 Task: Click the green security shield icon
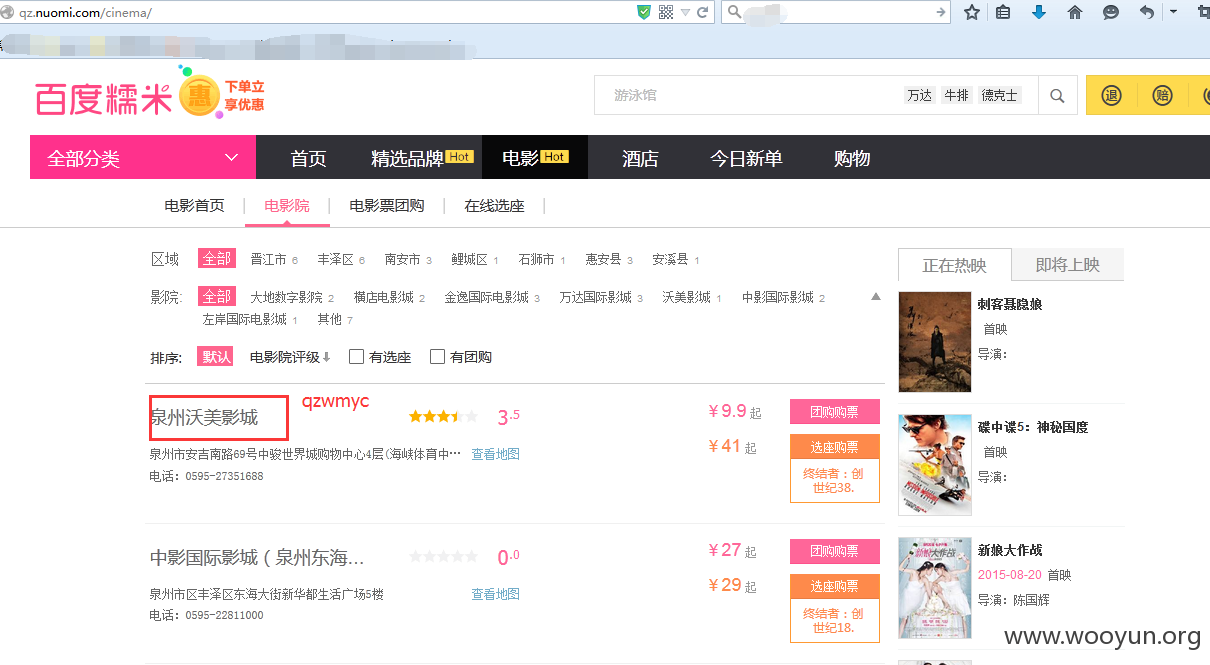(x=645, y=12)
